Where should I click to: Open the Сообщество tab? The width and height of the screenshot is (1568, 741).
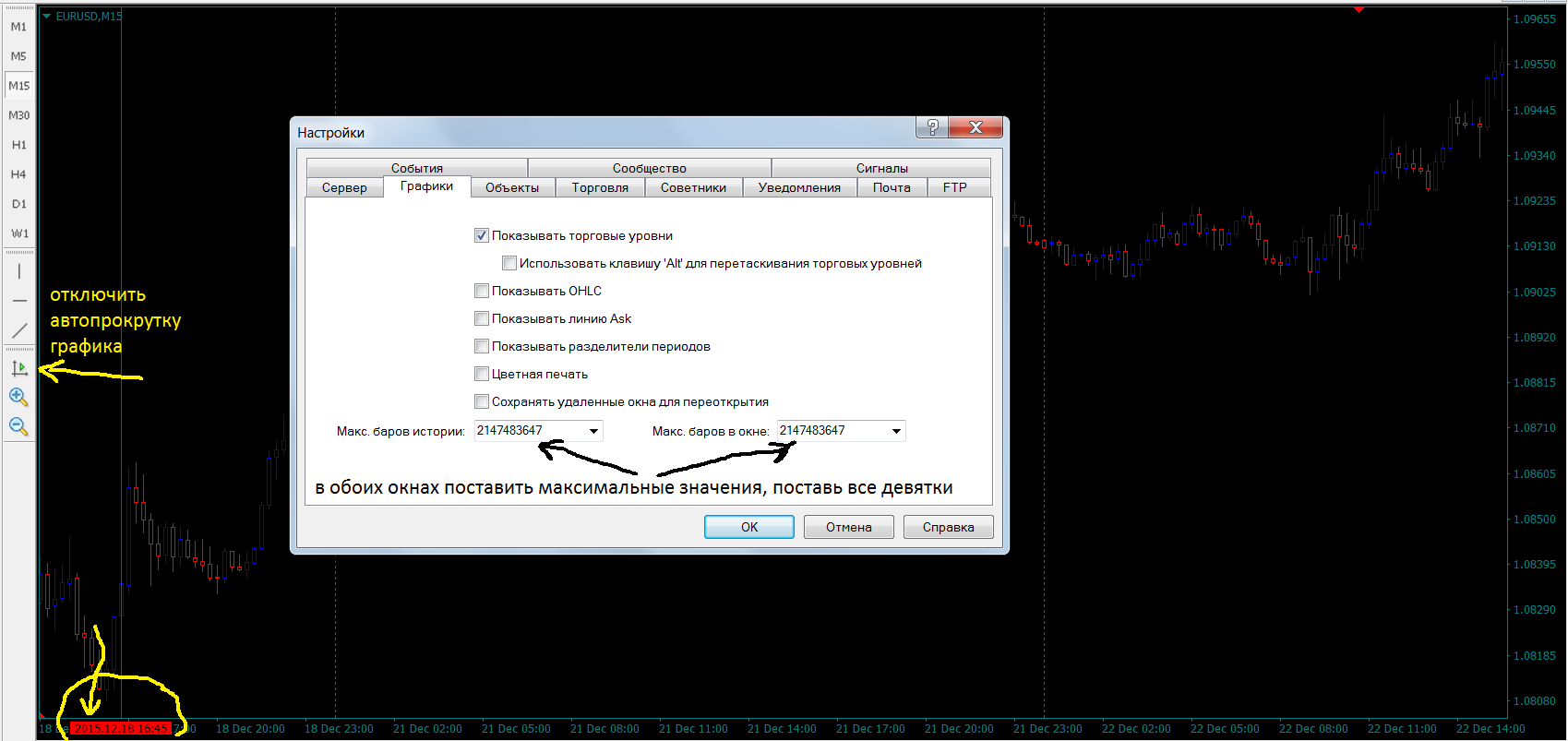click(650, 168)
